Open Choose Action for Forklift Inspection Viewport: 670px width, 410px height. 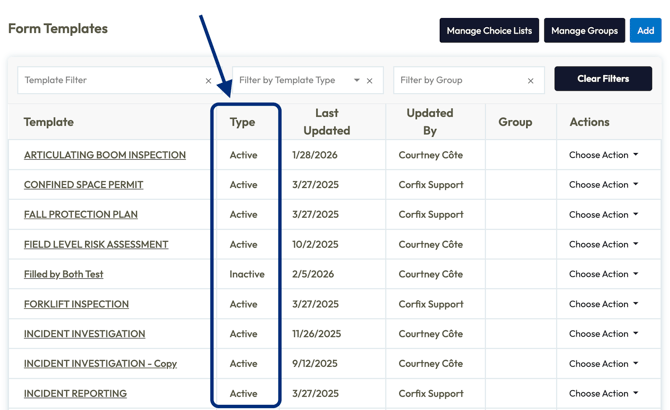(x=603, y=304)
